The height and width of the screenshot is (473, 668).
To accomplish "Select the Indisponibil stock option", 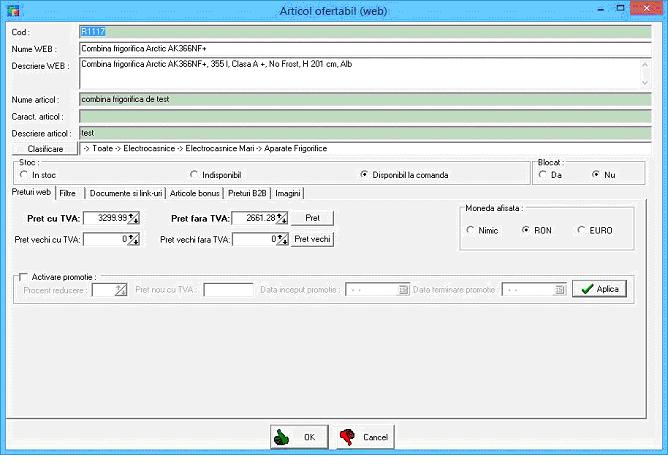I will click(x=195, y=174).
